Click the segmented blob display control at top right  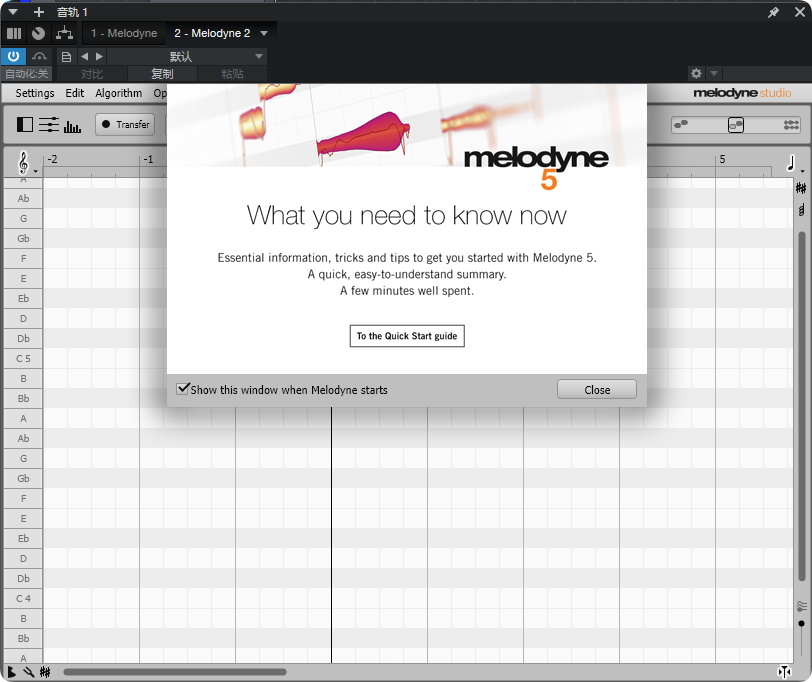click(x=735, y=124)
